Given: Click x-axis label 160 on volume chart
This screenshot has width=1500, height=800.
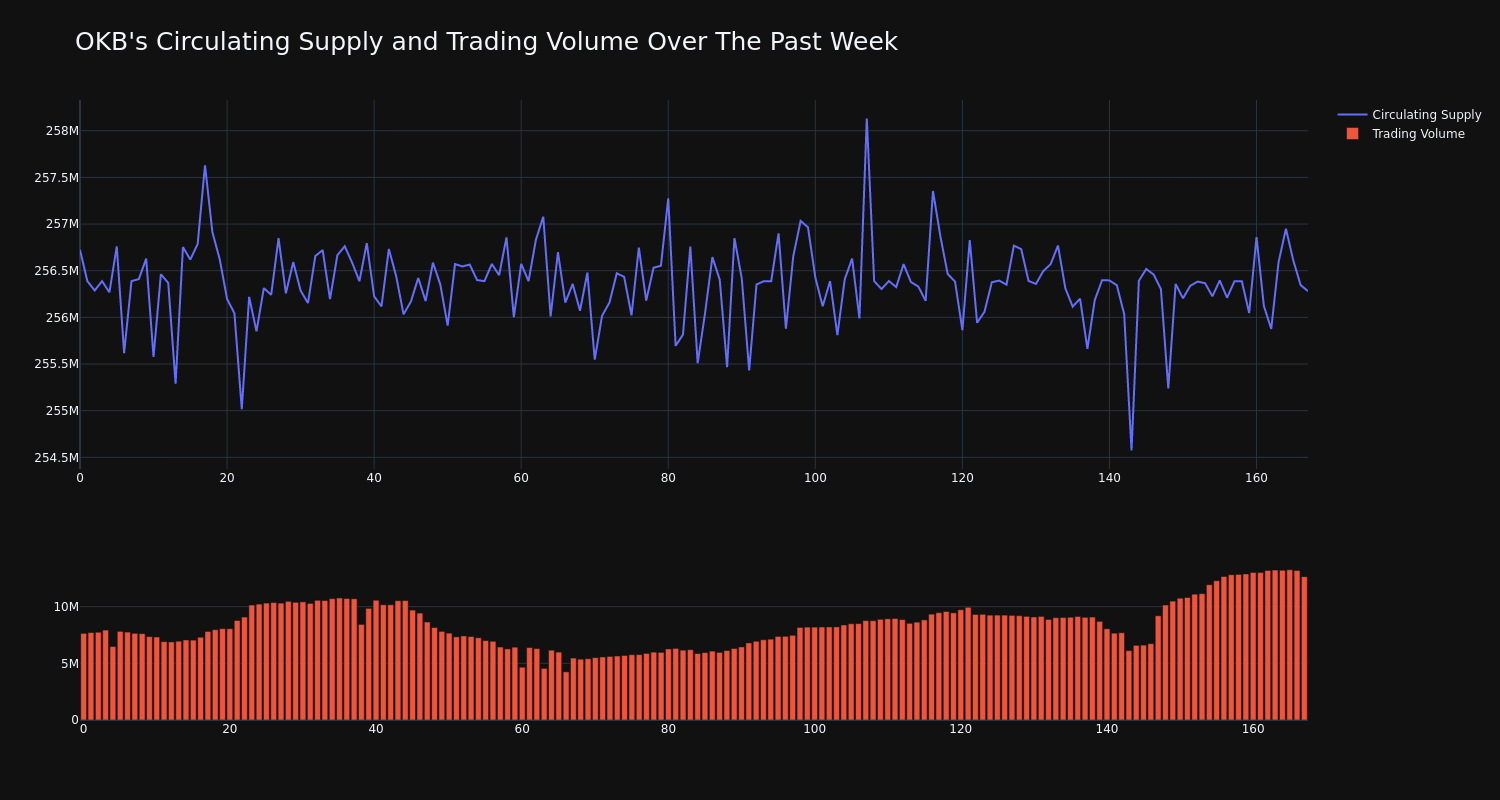Looking at the screenshot, I should pyautogui.click(x=1253, y=729).
